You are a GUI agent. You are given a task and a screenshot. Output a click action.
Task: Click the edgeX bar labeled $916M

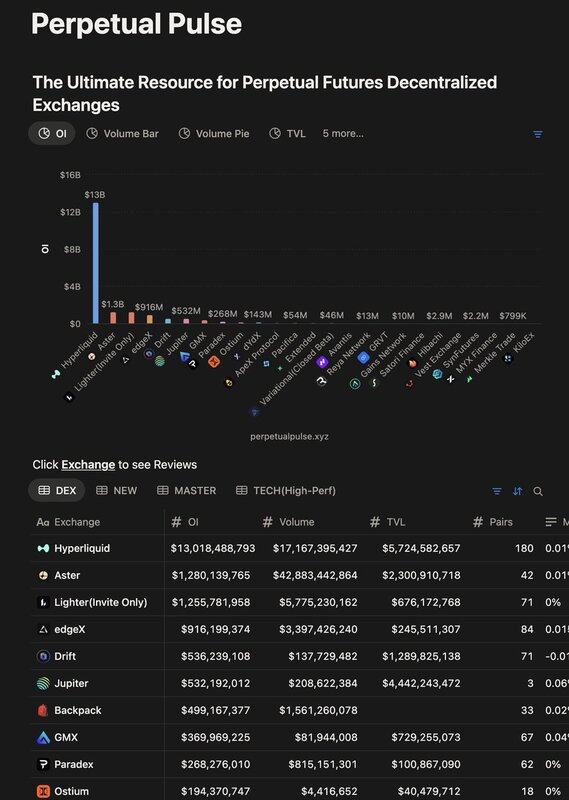point(150,319)
